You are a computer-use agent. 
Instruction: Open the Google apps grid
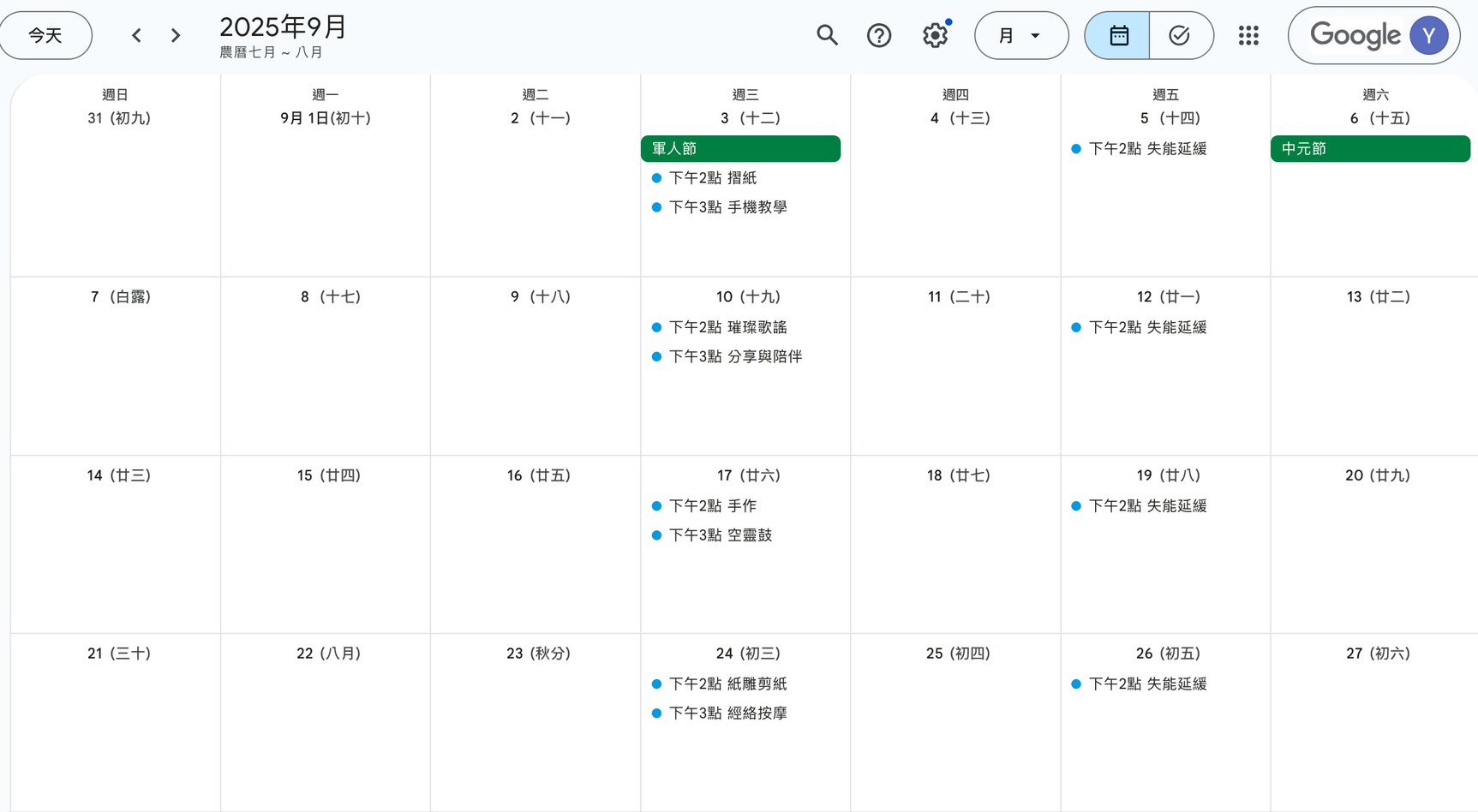(1248, 35)
